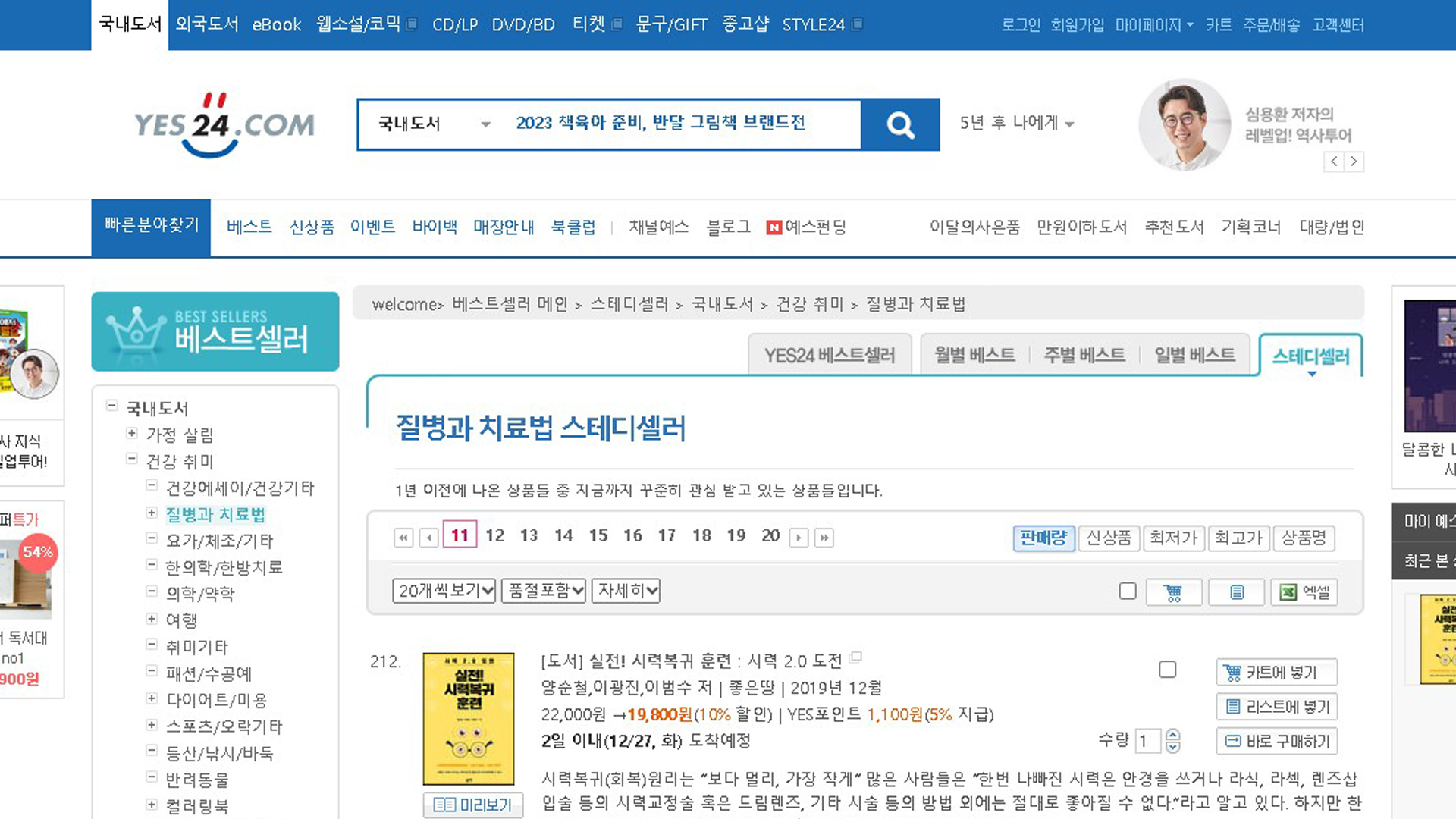1456x819 pixels.
Task: Click 카트에 넣기 button
Action: 1277,673
